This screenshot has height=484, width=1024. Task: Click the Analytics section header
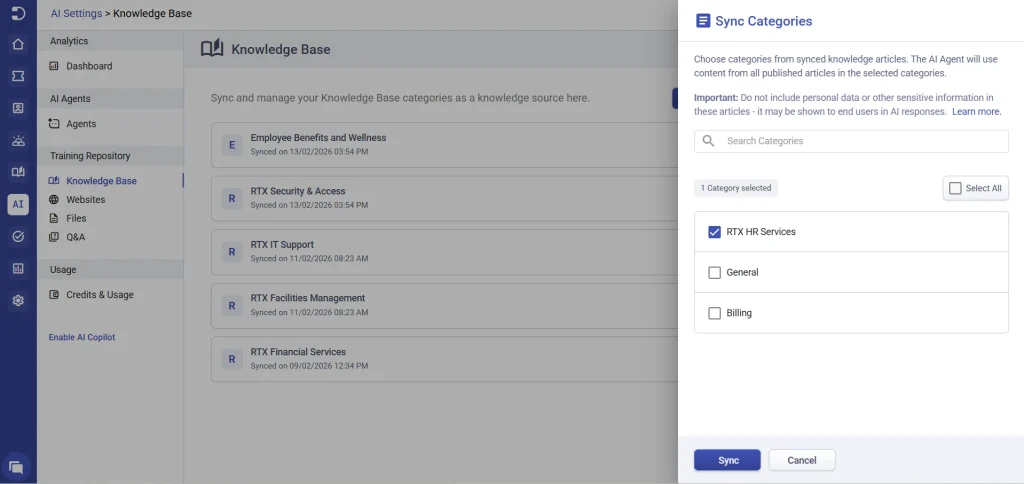(110, 41)
